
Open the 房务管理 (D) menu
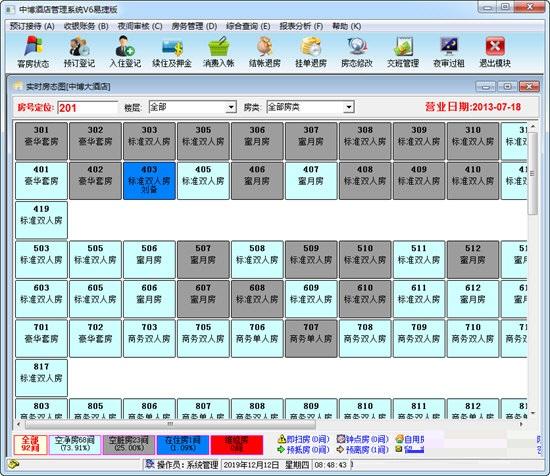point(194,26)
